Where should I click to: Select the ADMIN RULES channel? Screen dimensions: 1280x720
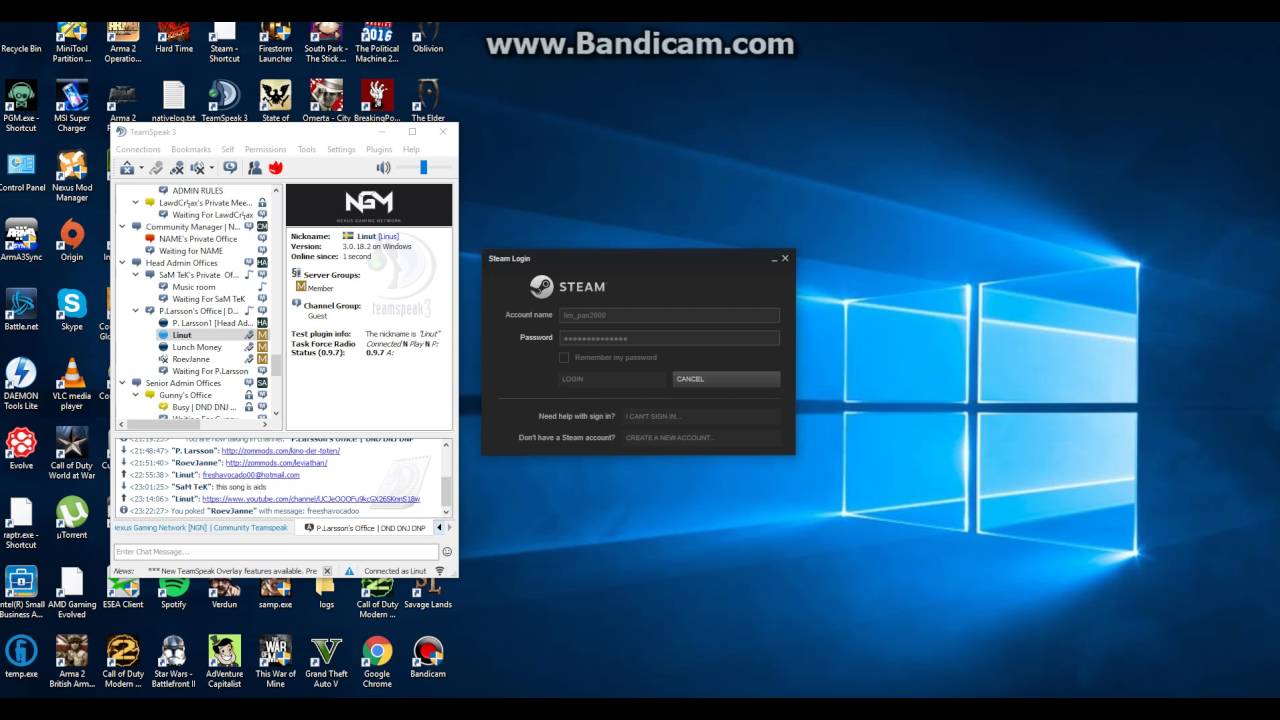click(198, 190)
